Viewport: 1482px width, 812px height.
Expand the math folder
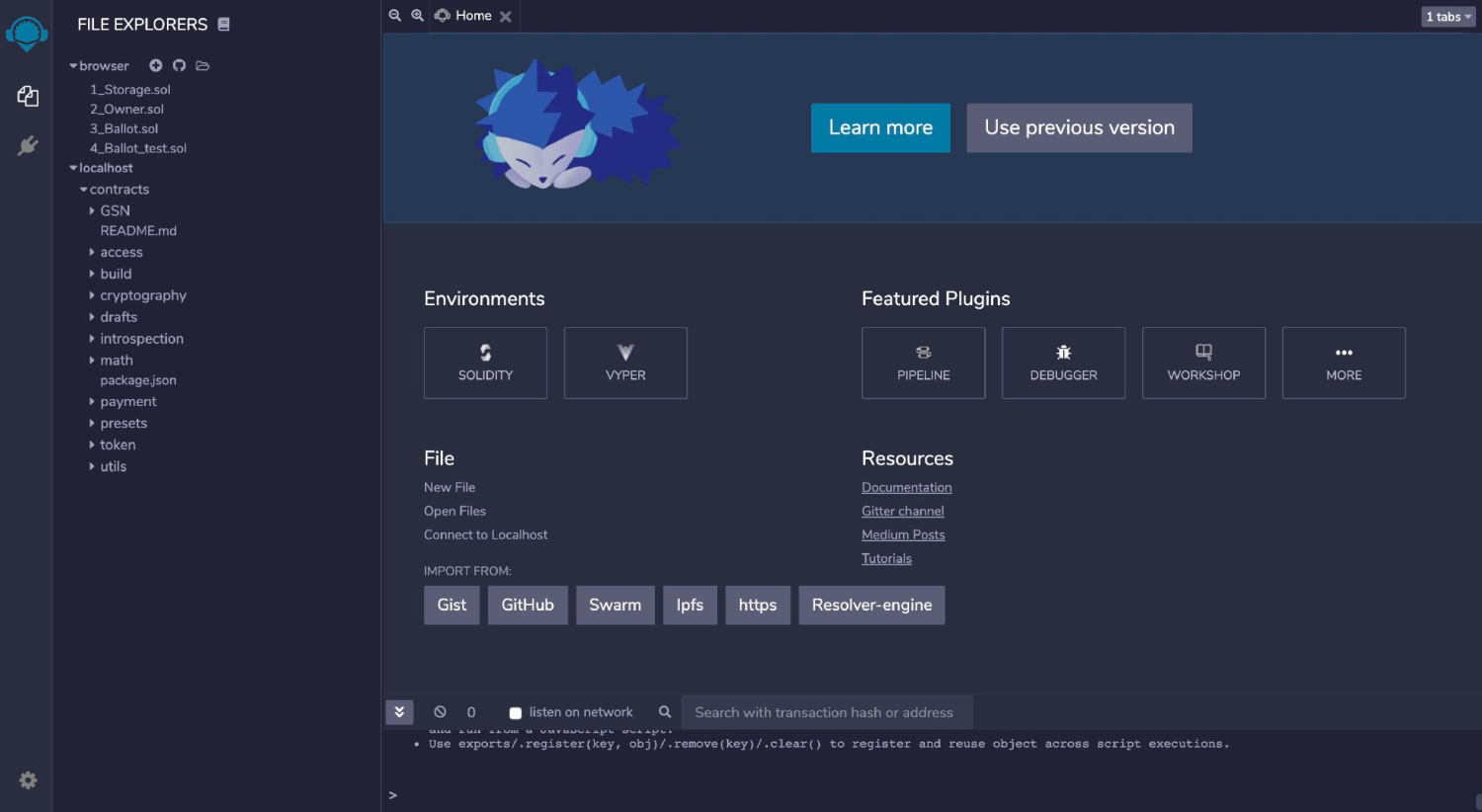coord(92,361)
